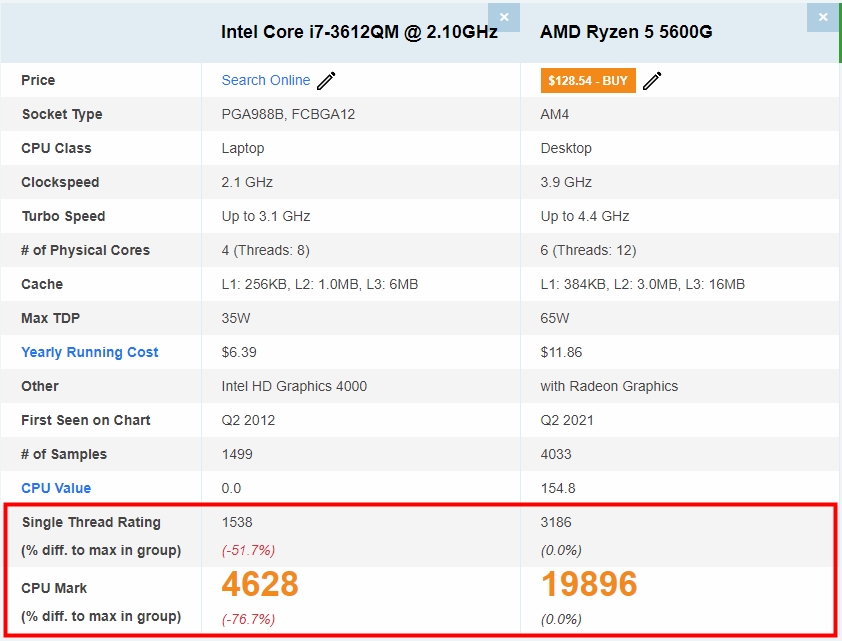Viewport: 842px width, 641px height.
Task: Select AM4 socket value
Action: pos(555,114)
